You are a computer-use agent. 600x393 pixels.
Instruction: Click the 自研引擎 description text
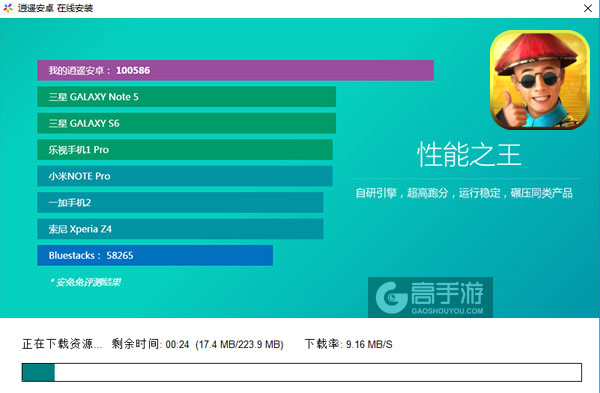tap(464, 193)
